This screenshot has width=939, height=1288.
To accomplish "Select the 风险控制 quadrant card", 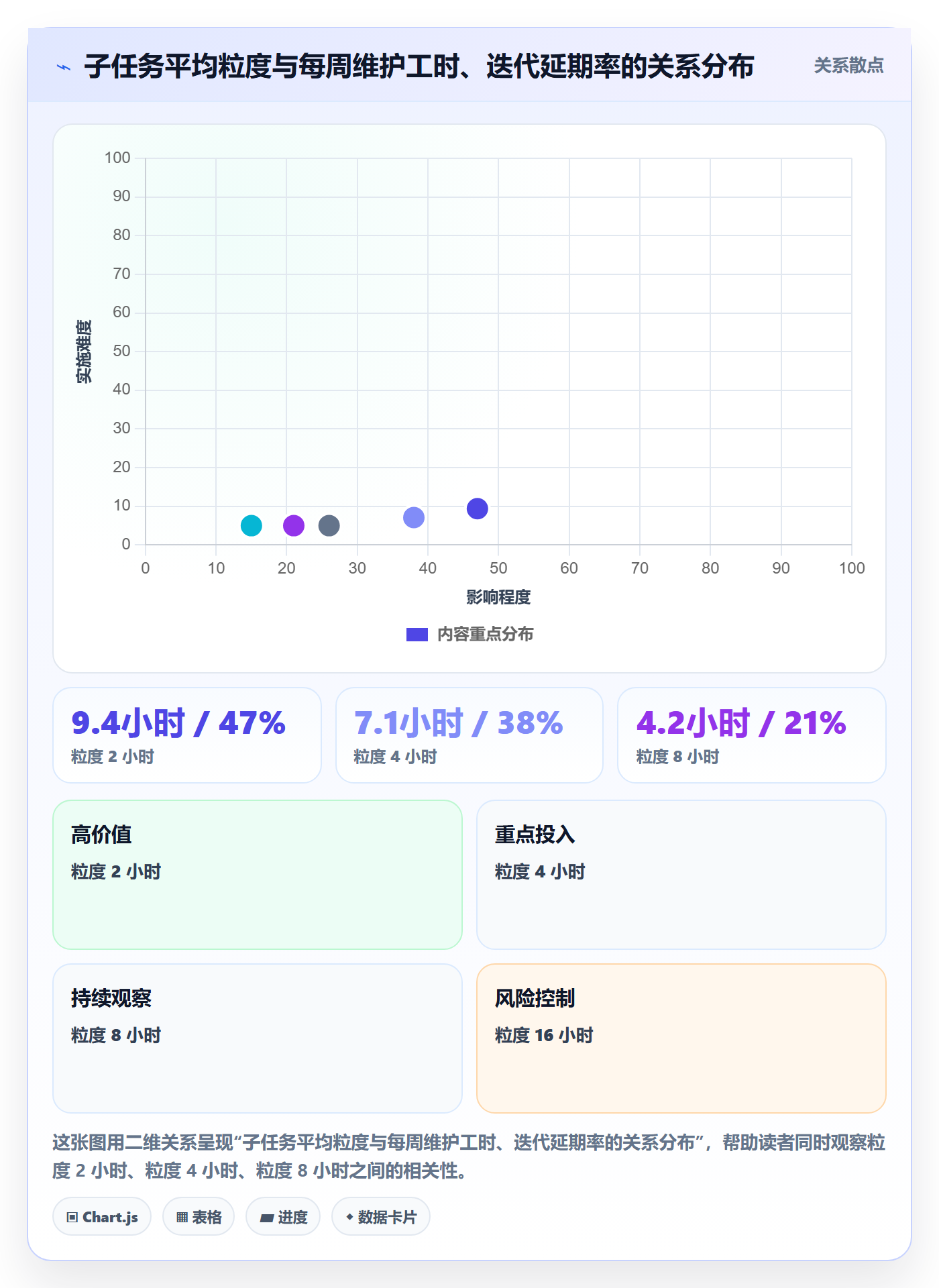I will (681, 1038).
